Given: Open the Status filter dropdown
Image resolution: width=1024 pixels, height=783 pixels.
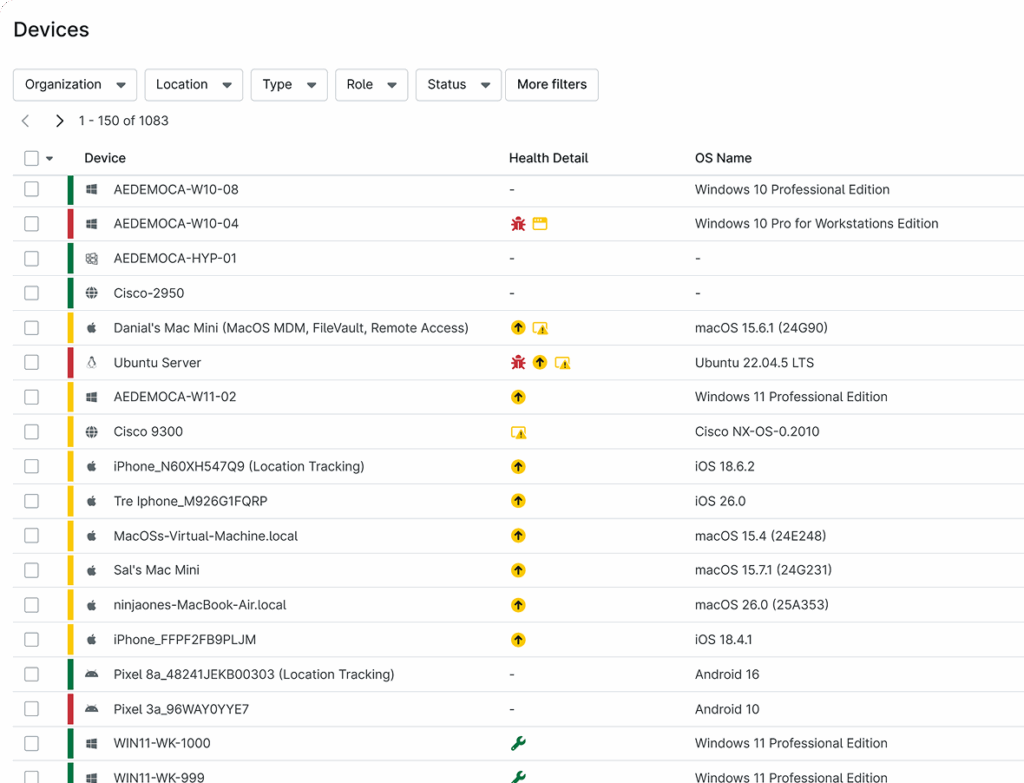Looking at the screenshot, I should 457,85.
